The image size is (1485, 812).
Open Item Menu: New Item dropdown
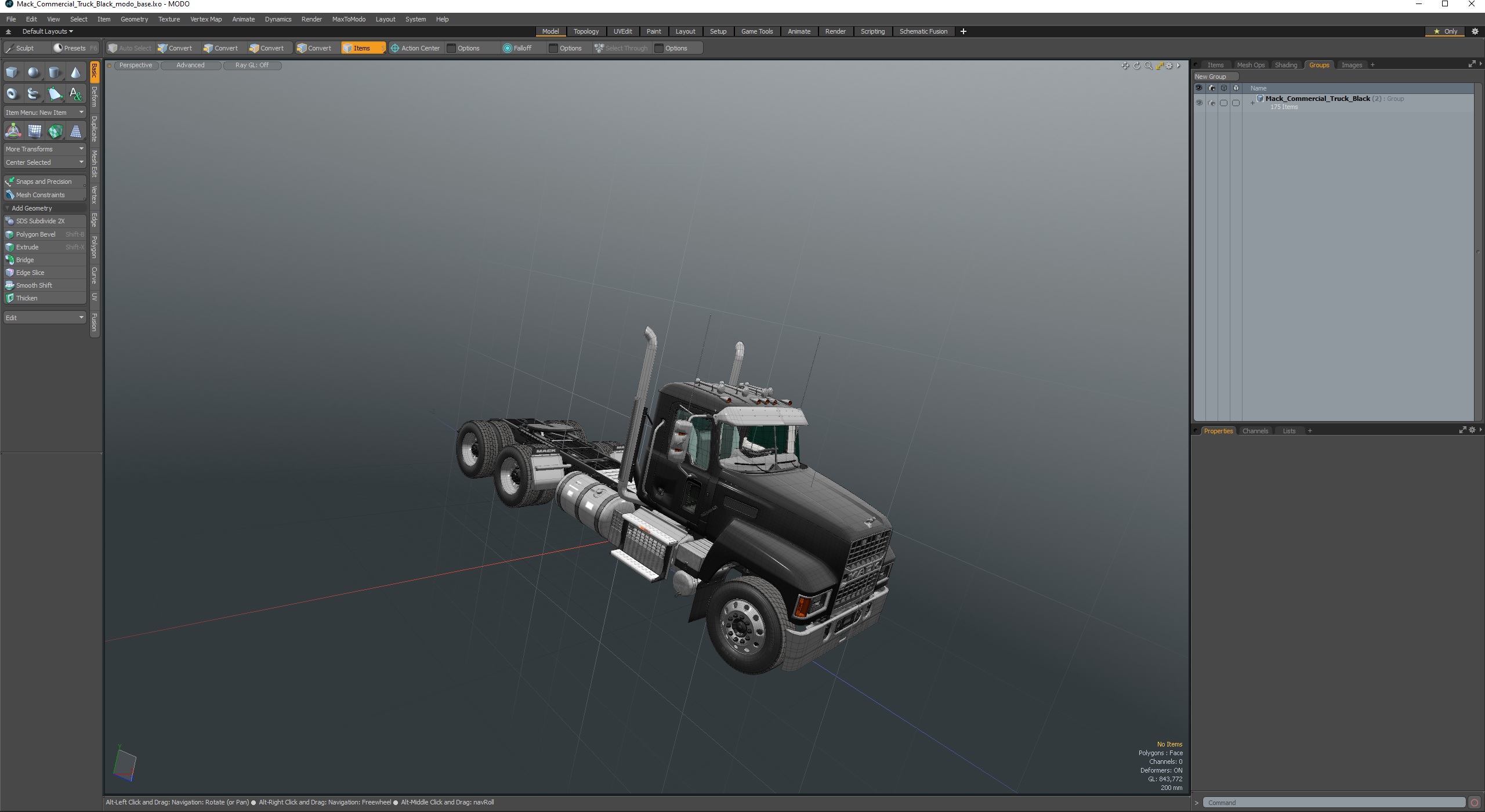(45, 113)
